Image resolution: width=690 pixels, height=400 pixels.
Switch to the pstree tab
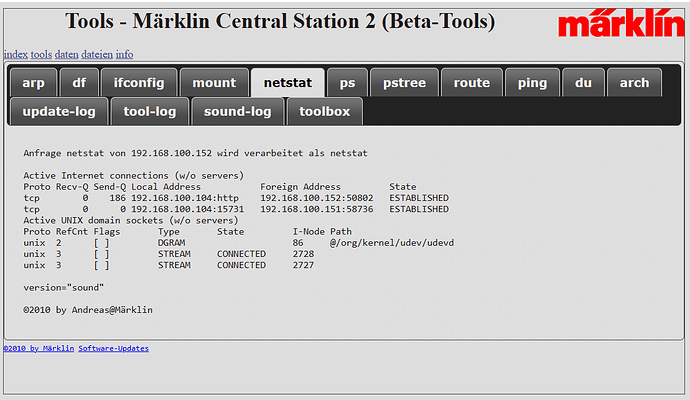pyautogui.click(x=403, y=83)
